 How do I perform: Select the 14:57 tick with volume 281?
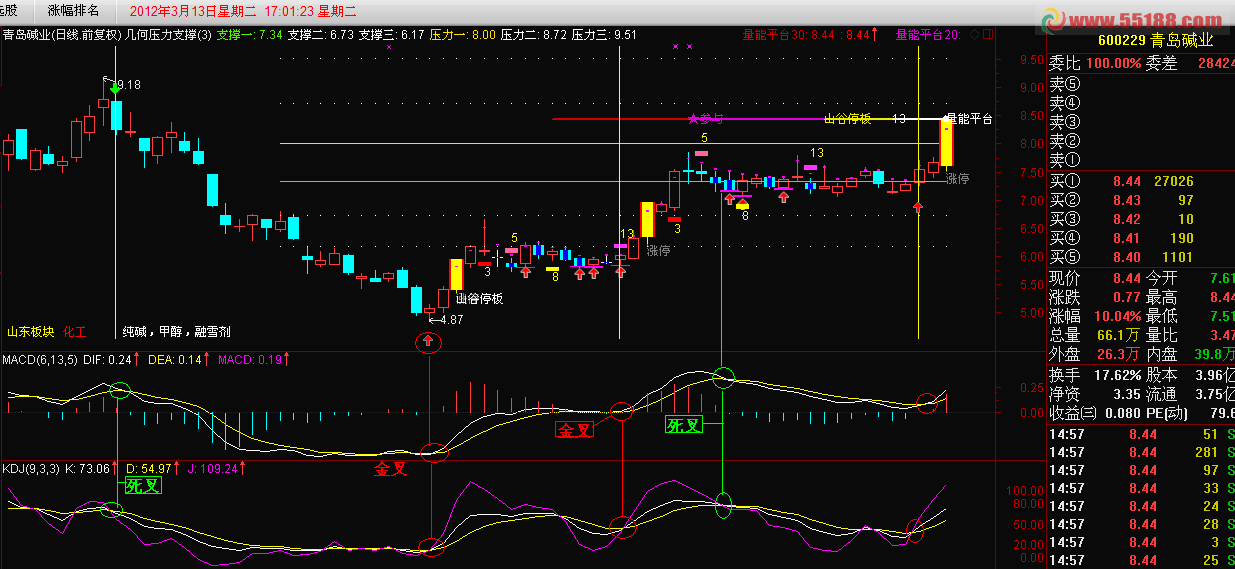[x=1140, y=452]
